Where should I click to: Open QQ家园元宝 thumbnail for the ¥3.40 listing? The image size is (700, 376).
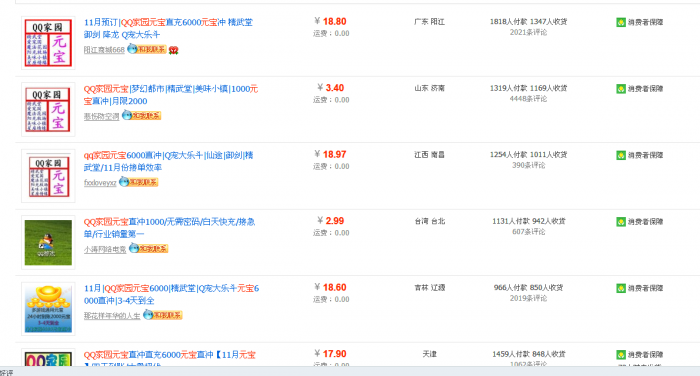click(x=48, y=109)
